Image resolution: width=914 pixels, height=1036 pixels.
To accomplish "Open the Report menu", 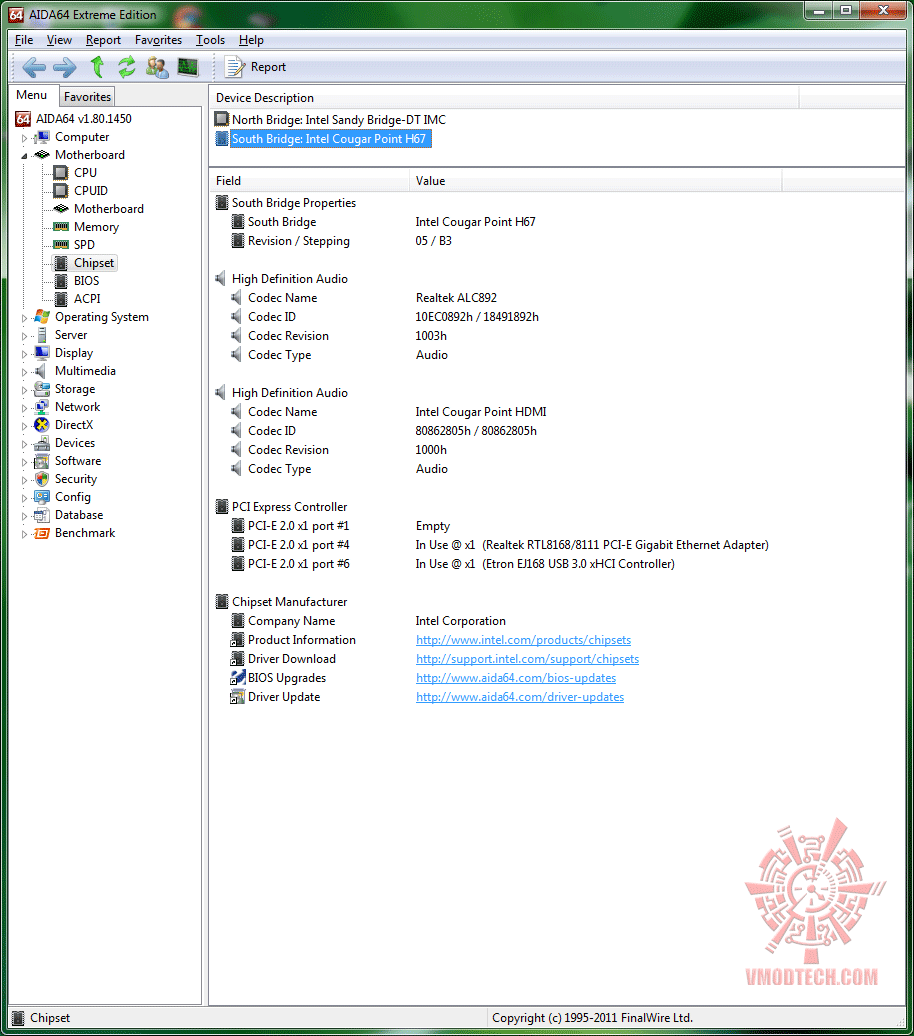I will coord(103,40).
